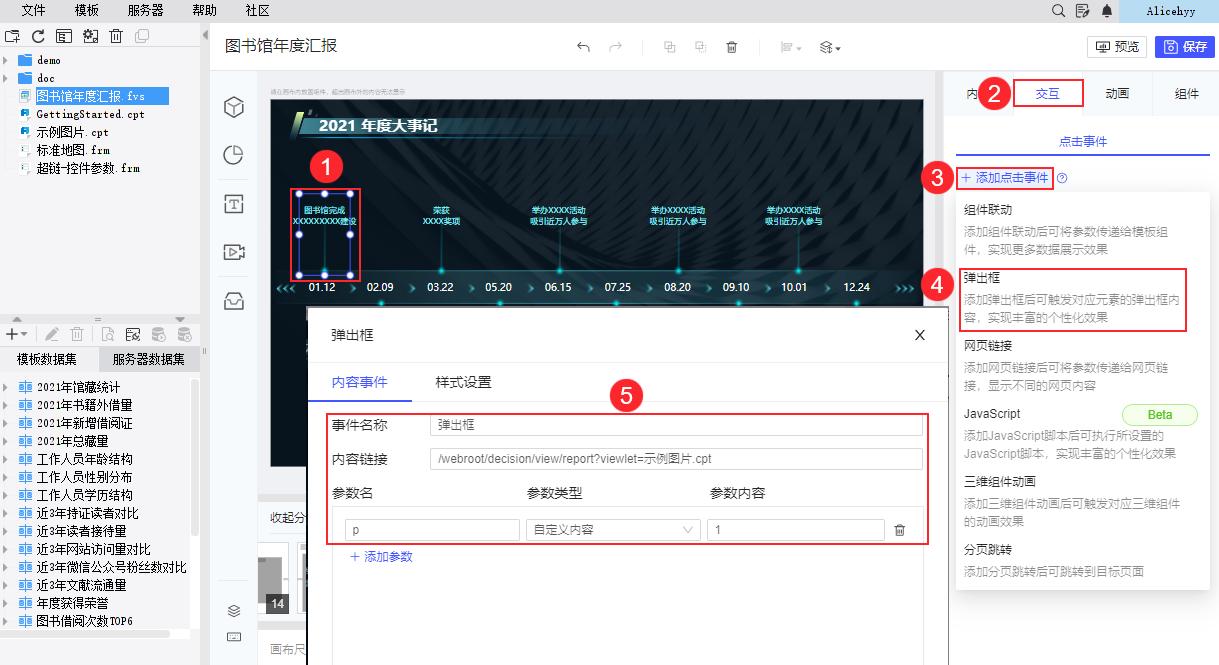Select the text component tool icon
The image size is (1219, 665).
tap(233, 202)
